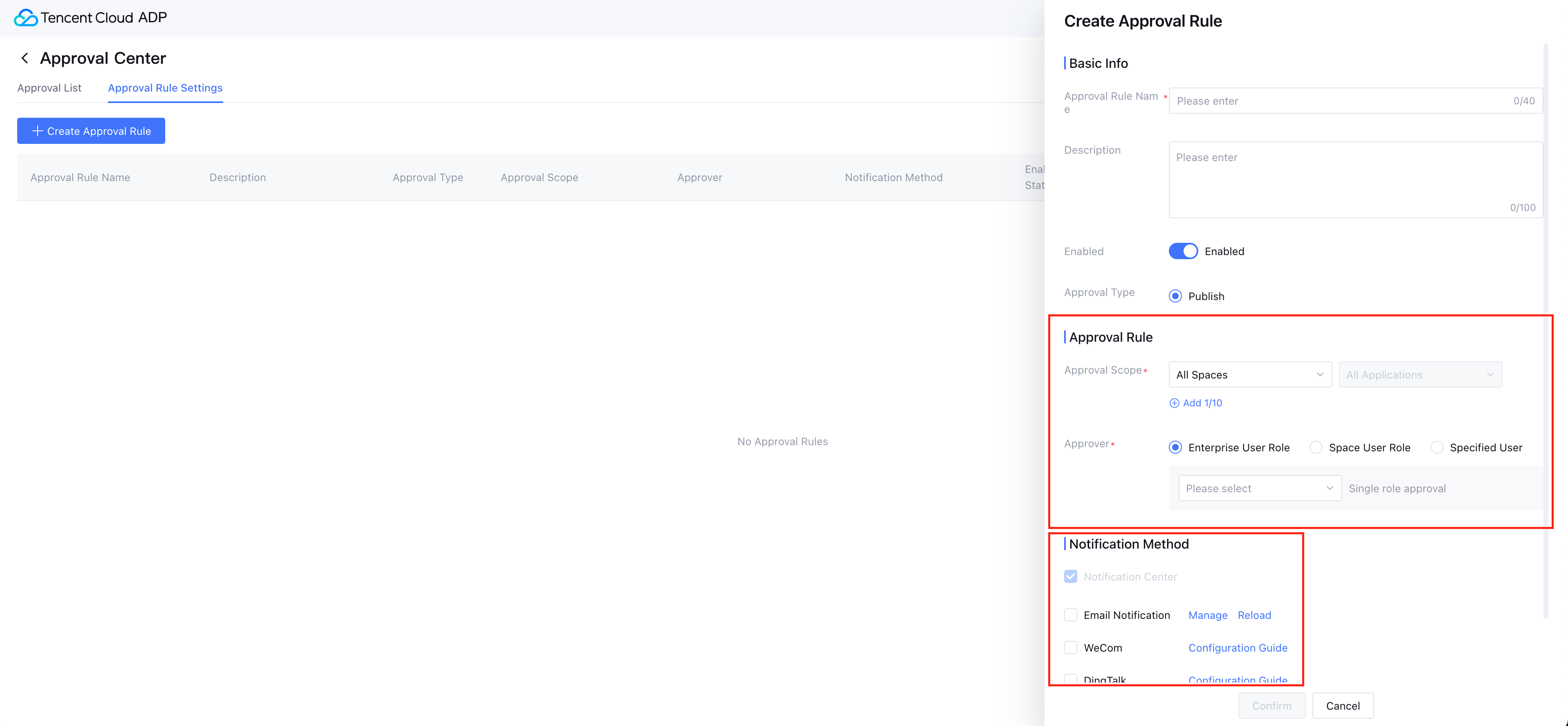
Task: Toggle the Enabled switch off
Action: [x=1183, y=251]
